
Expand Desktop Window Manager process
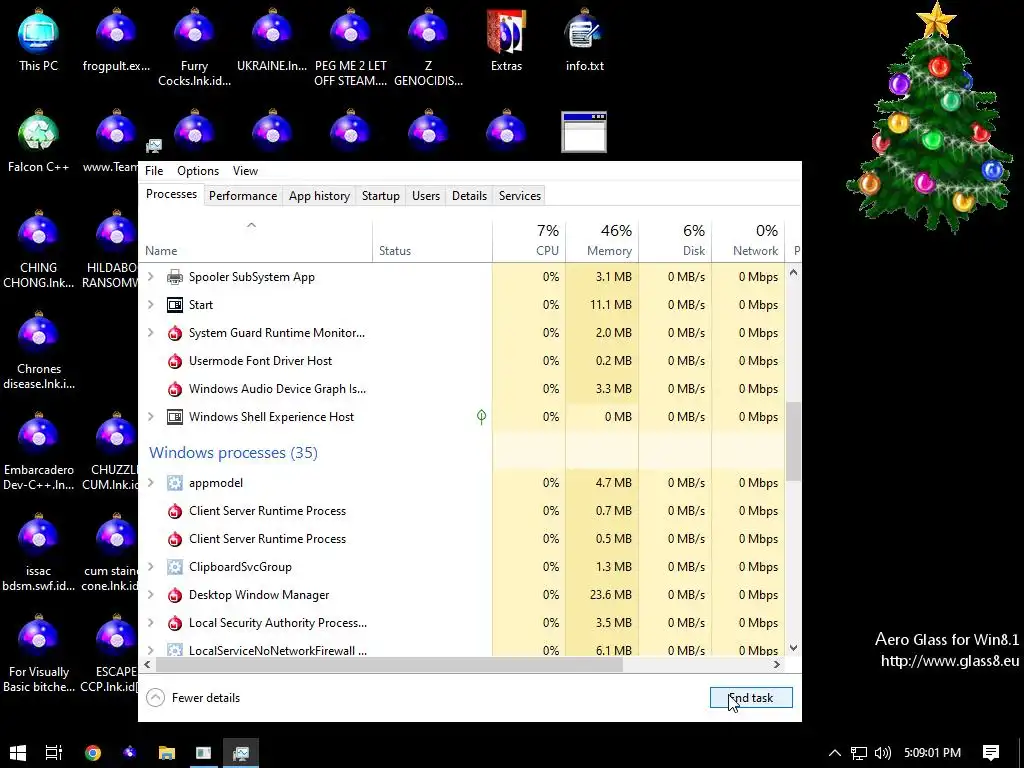click(x=151, y=595)
